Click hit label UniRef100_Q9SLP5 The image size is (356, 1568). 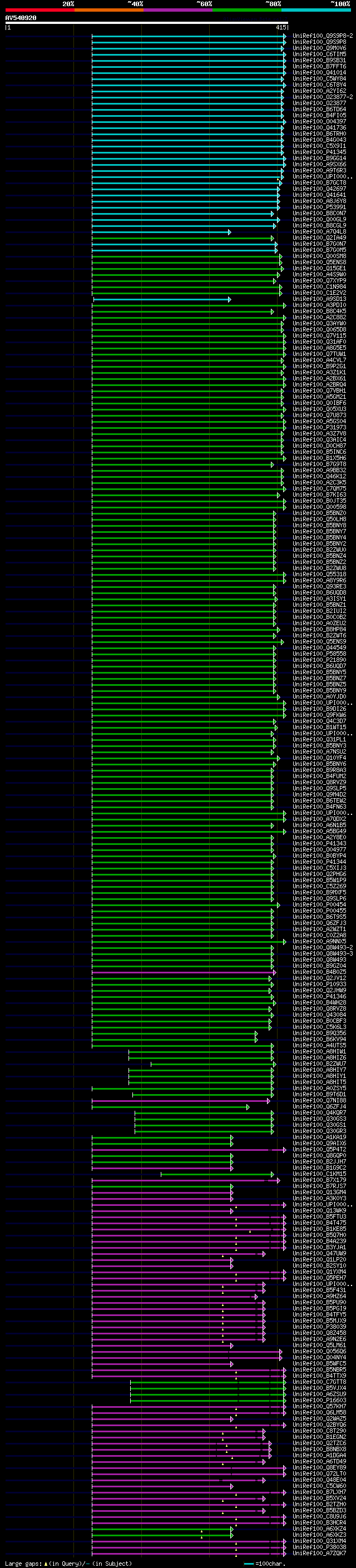[319, 788]
